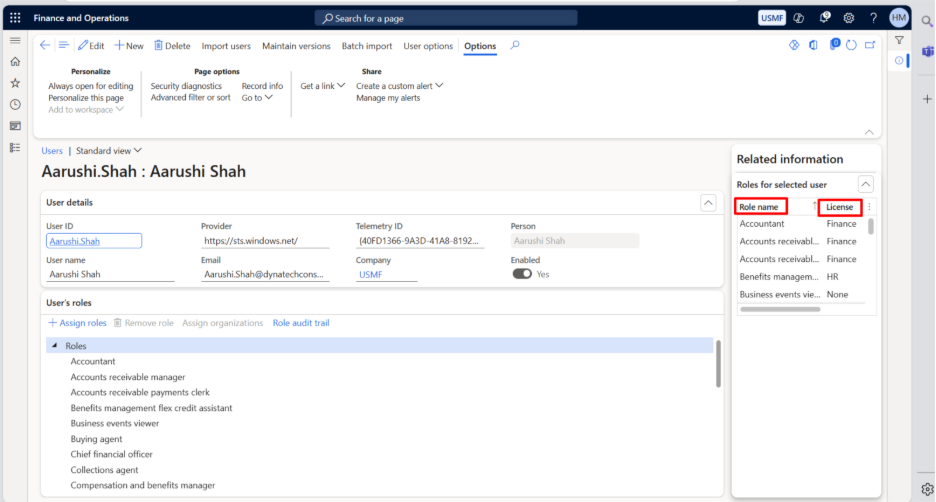936x502 pixels.
Task: Select Chief financial officer role
Action: point(112,454)
